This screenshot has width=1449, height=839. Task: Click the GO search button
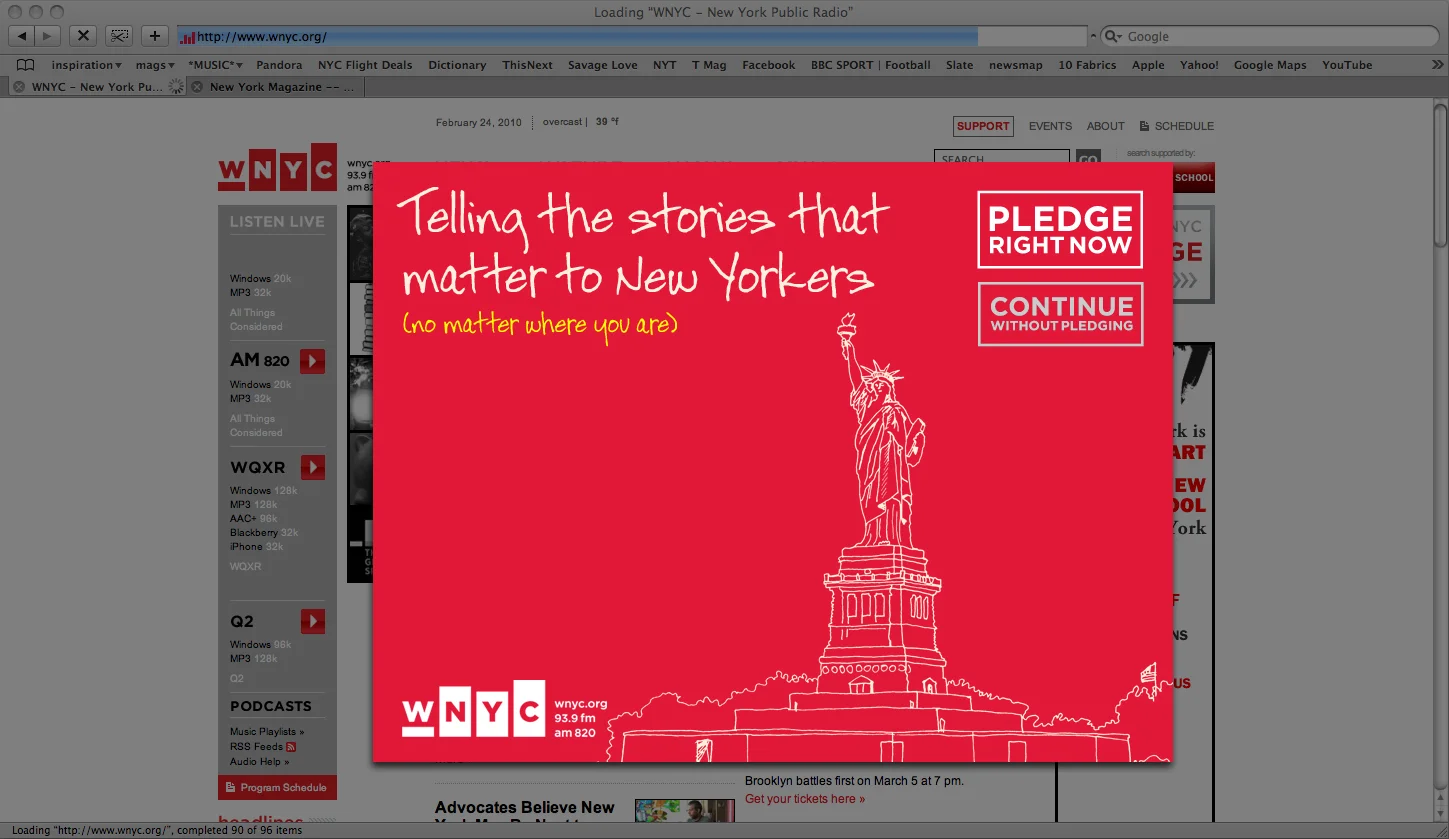pyautogui.click(x=1087, y=156)
